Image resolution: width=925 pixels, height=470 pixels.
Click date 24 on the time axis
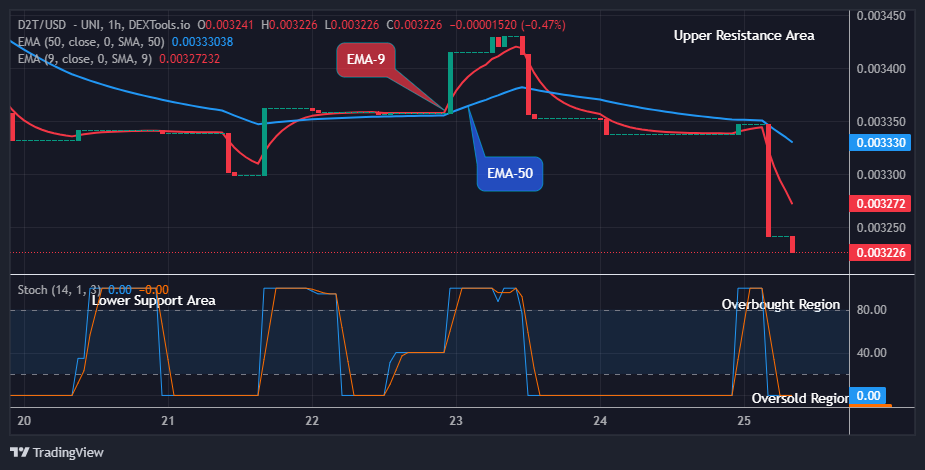coord(600,420)
